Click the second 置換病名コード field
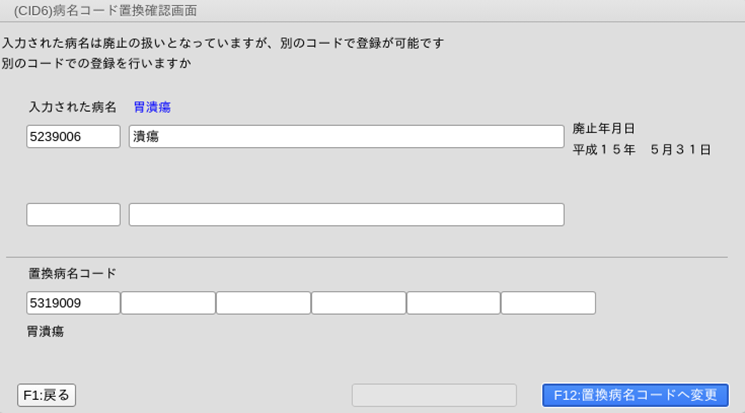The image size is (745, 413). point(168,303)
